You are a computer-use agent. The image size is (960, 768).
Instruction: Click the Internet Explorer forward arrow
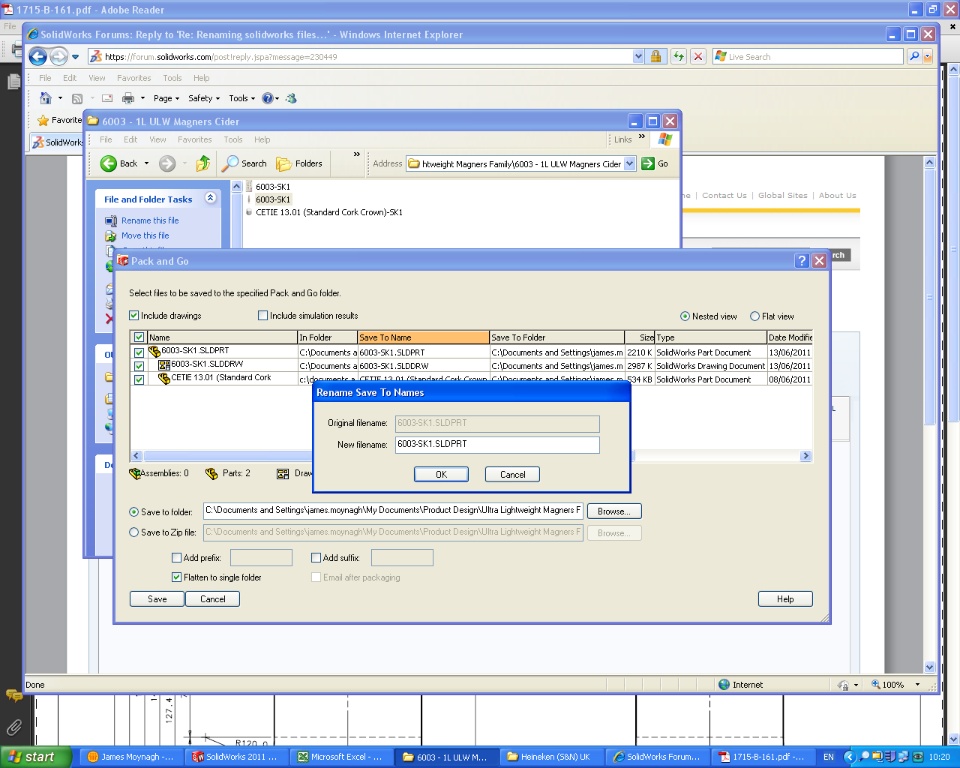[59, 57]
